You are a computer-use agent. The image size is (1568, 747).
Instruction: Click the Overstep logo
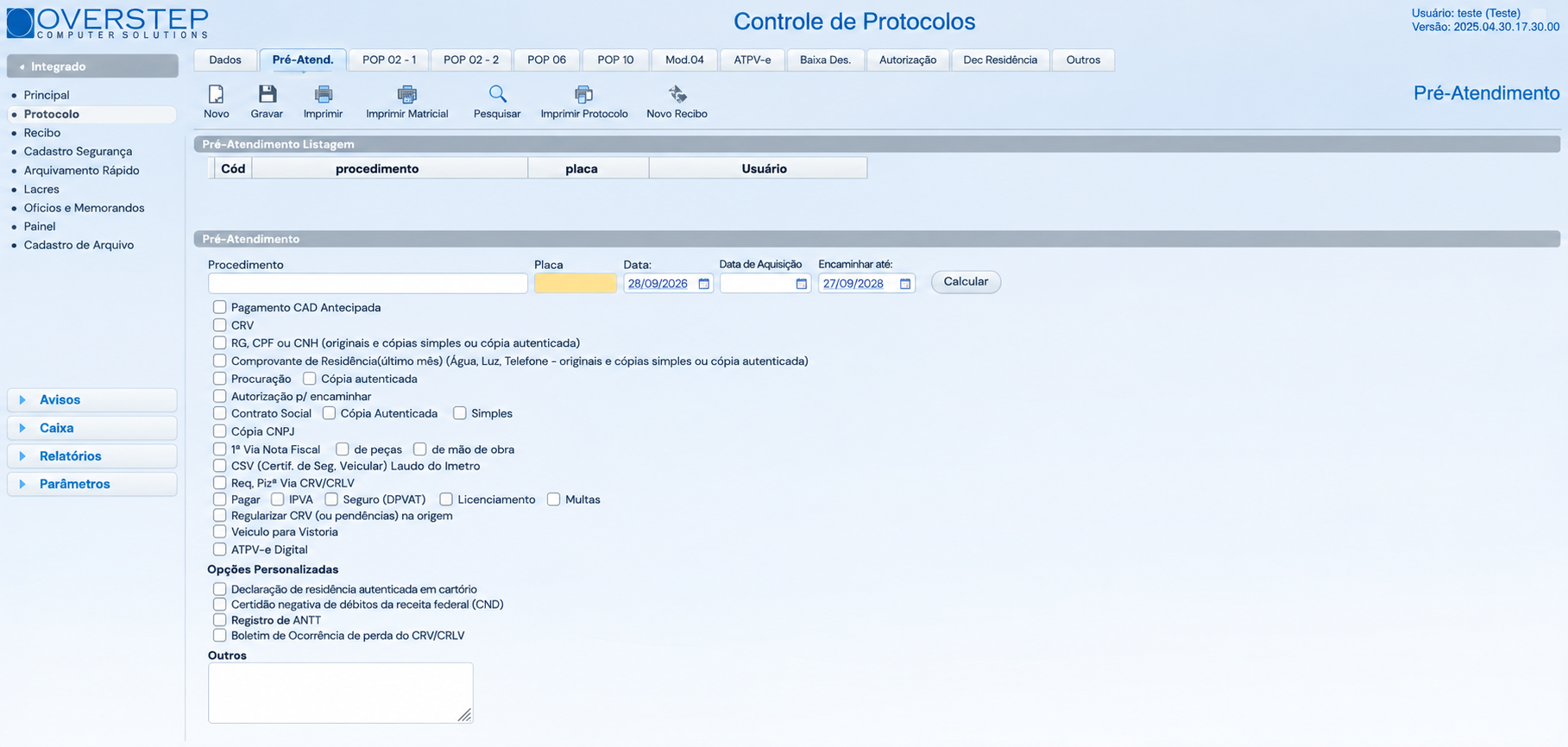click(x=108, y=23)
